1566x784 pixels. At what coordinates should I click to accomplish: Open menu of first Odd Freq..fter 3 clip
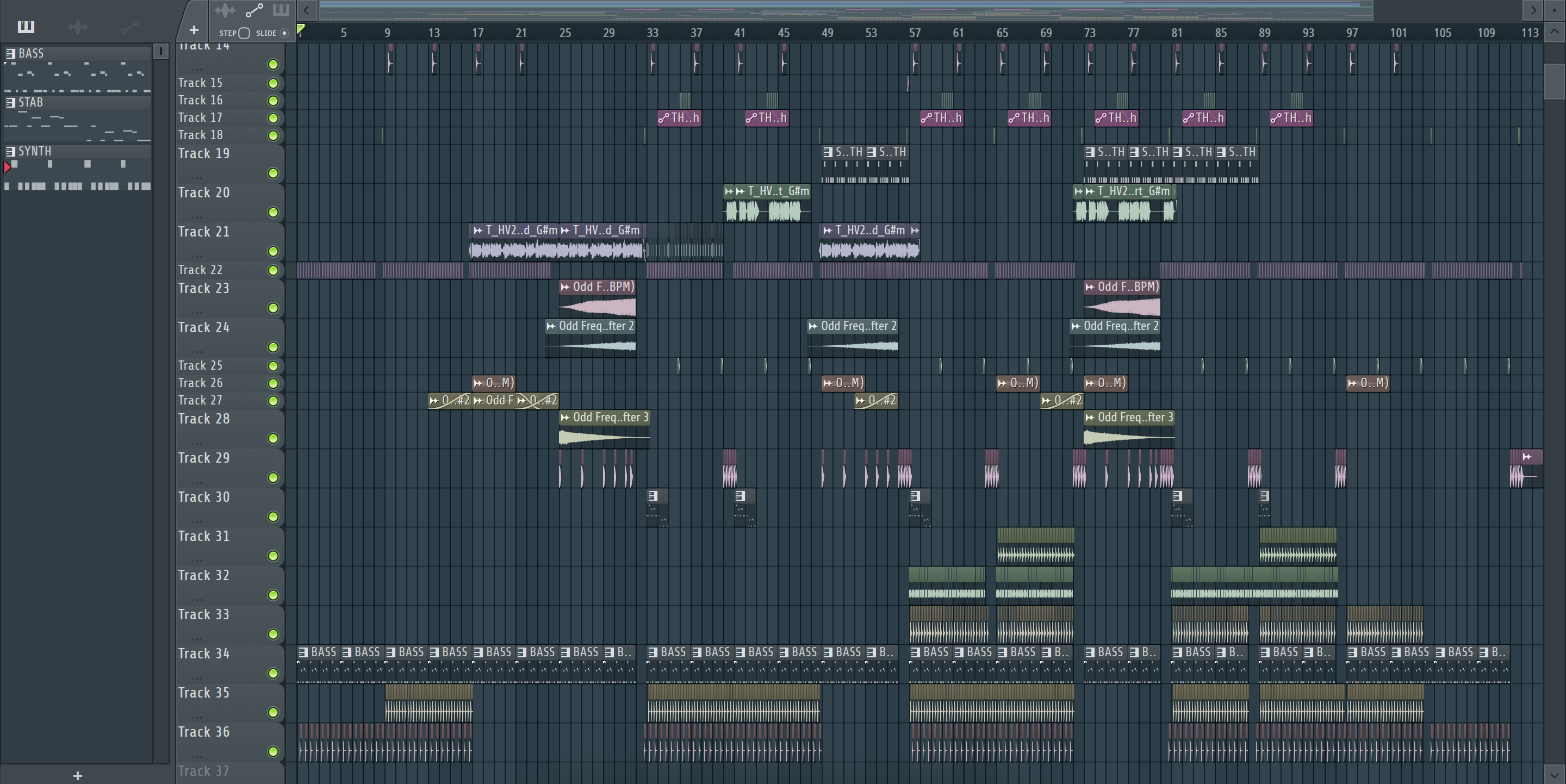click(x=565, y=418)
